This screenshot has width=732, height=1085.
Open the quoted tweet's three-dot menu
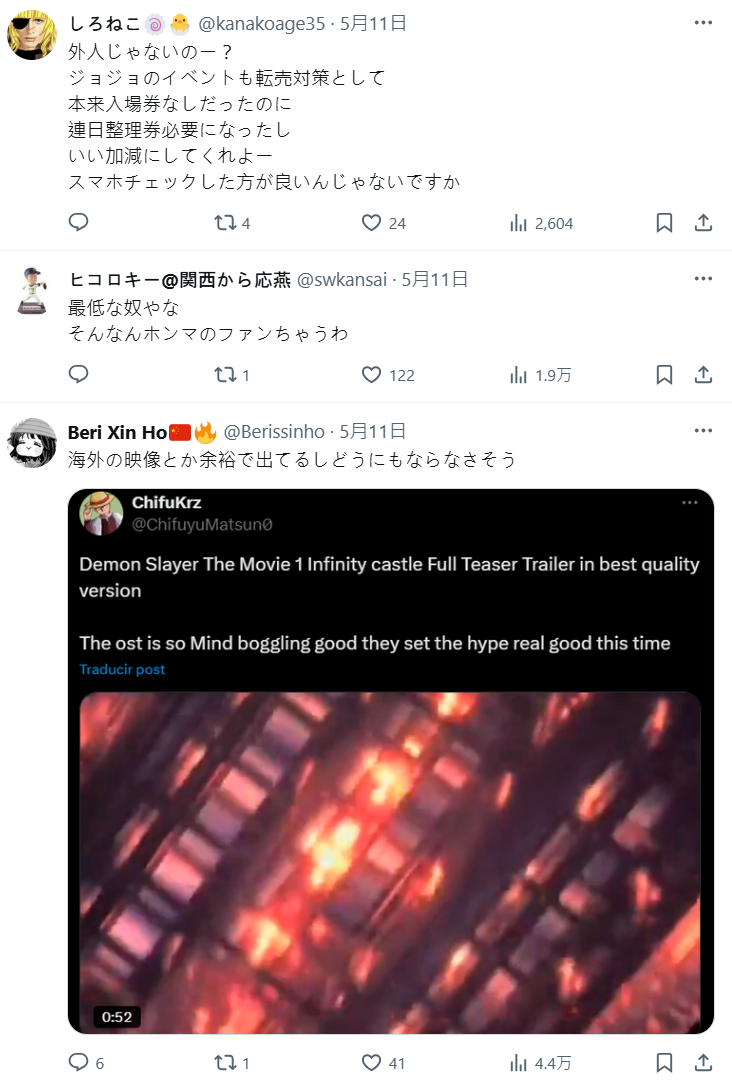690,502
